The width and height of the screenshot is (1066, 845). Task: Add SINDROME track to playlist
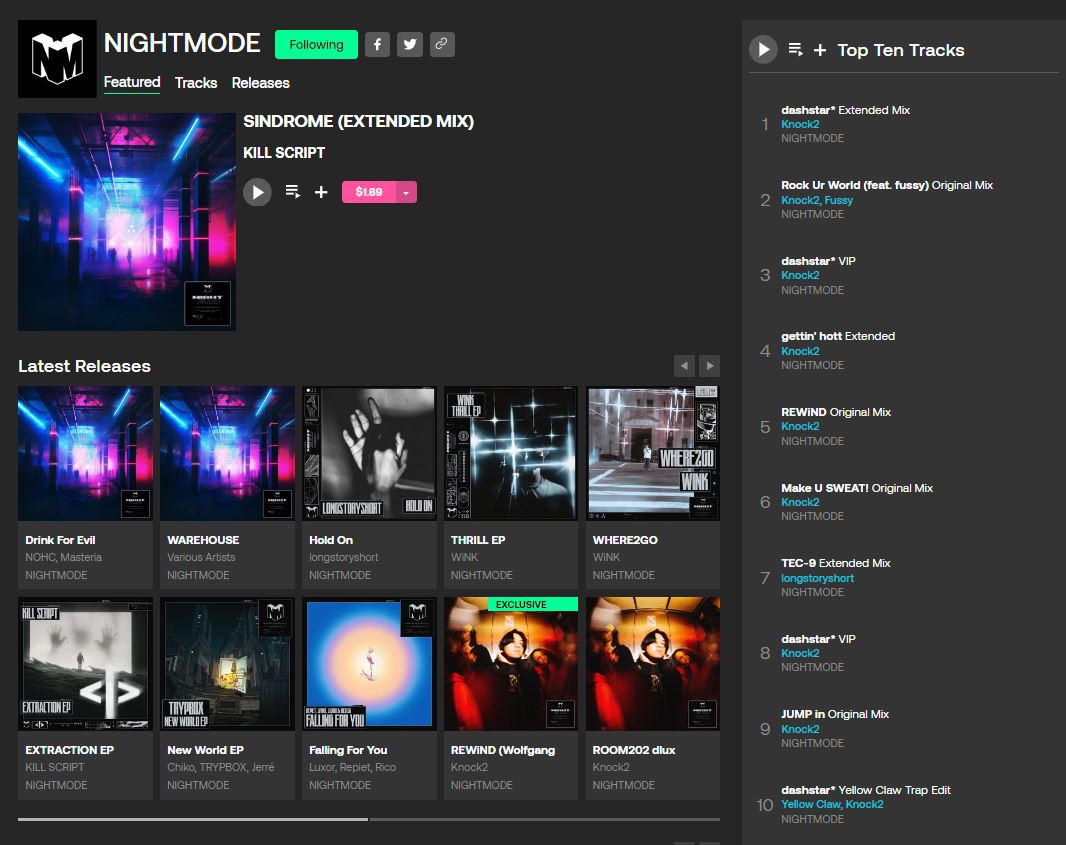(x=321, y=192)
